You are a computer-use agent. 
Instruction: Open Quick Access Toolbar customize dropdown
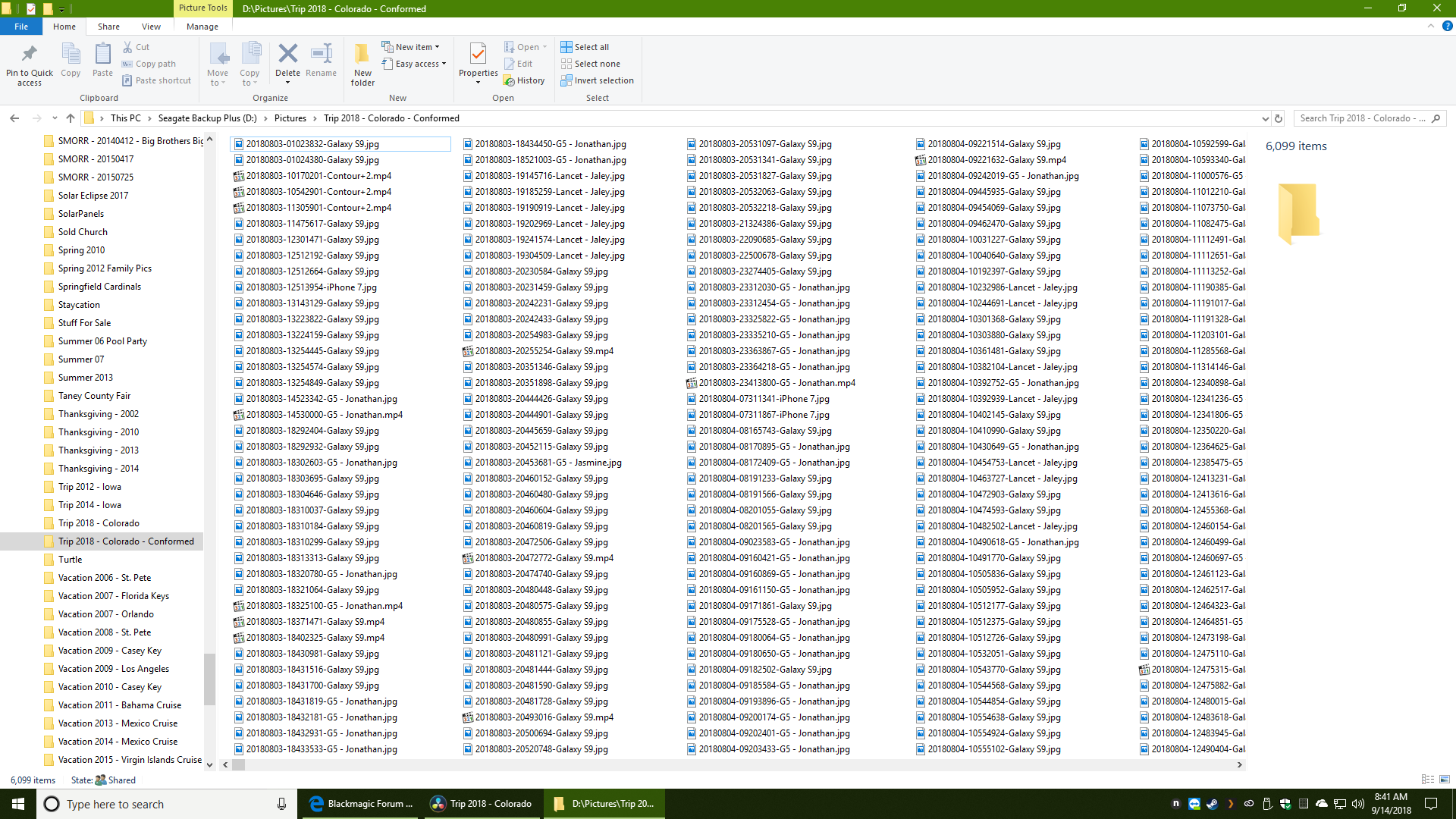coord(61,9)
